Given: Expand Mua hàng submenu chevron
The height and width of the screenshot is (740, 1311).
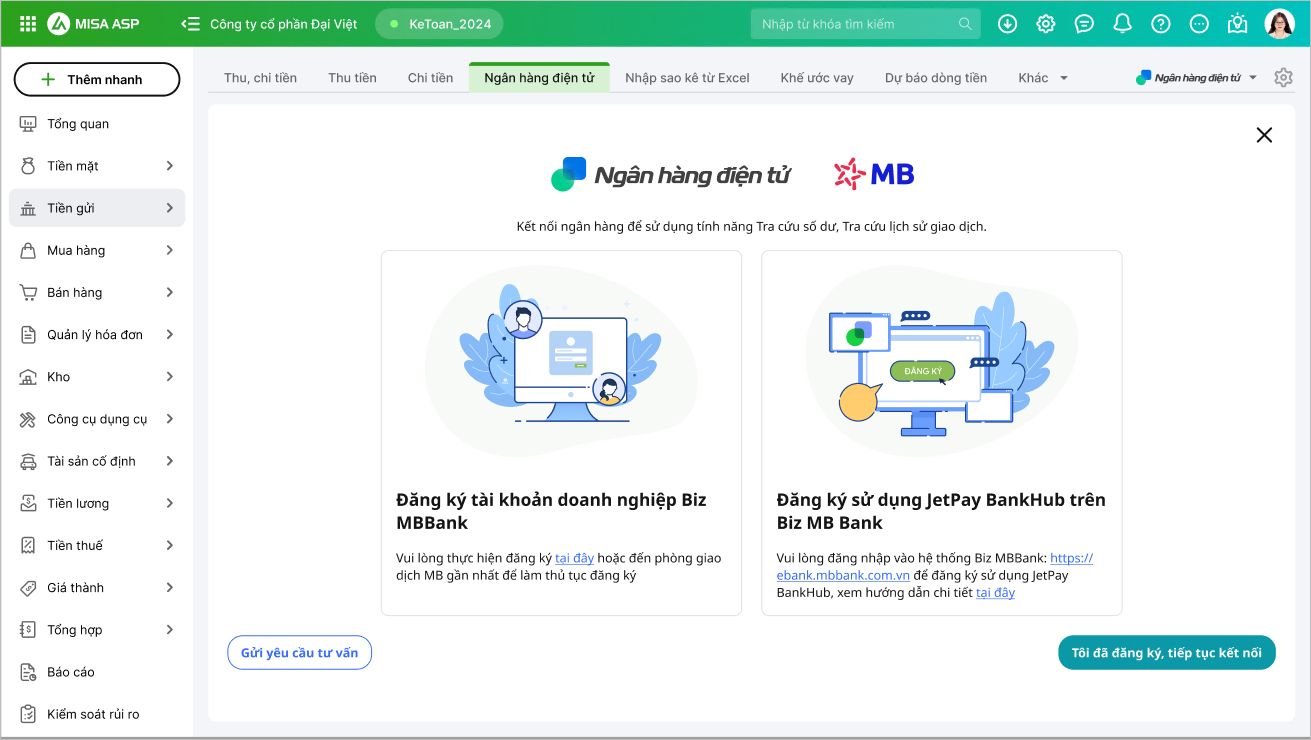Looking at the screenshot, I should click(170, 250).
